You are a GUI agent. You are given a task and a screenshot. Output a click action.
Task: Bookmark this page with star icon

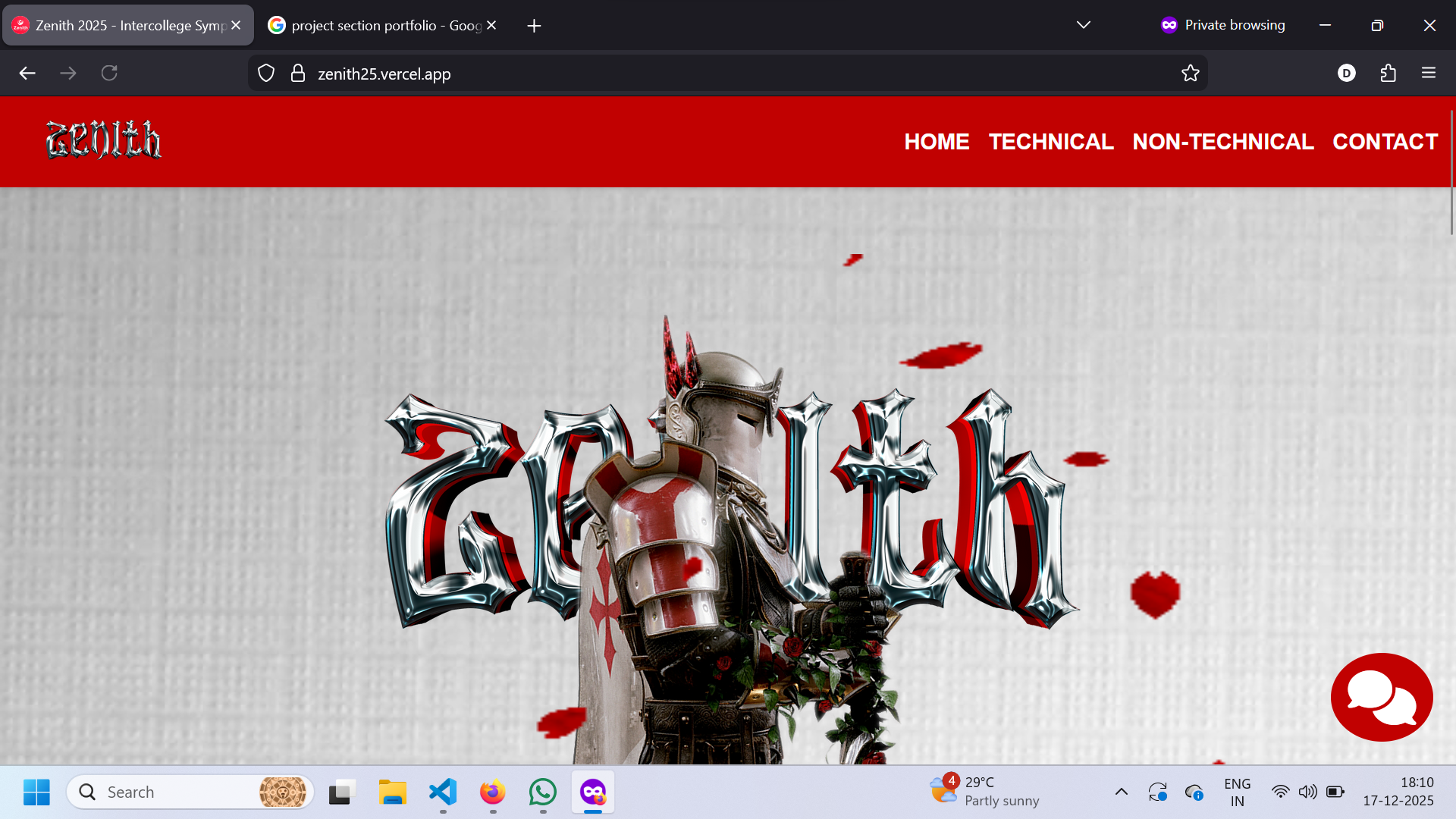(1190, 74)
